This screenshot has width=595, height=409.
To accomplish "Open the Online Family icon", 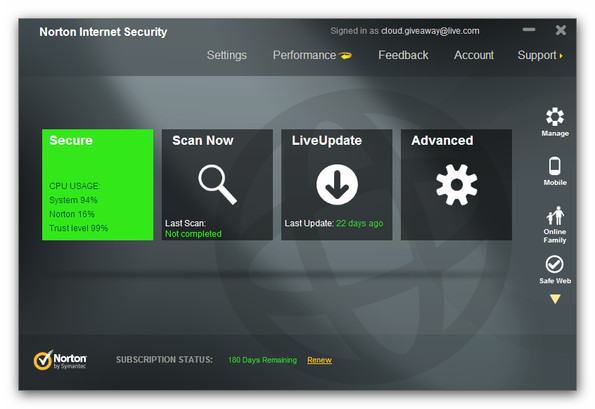I will click(x=555, y=216).
